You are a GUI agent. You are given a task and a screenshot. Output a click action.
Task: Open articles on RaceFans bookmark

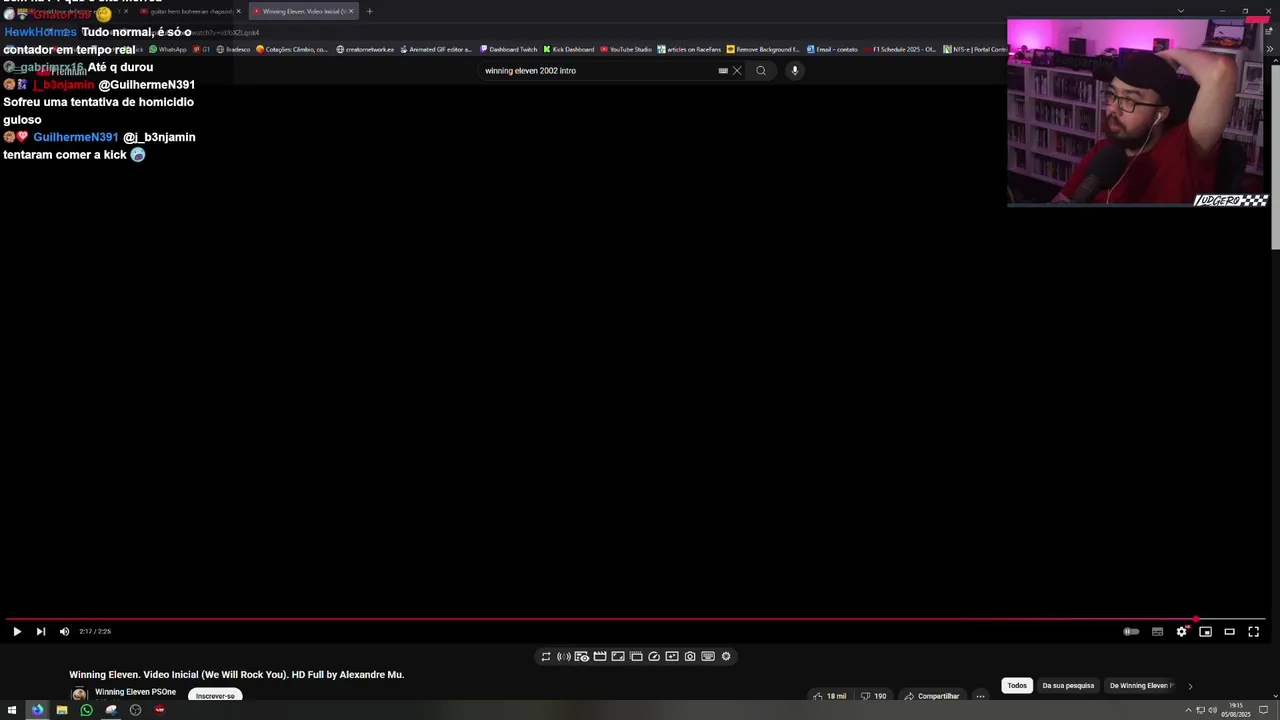click(689, 49)
